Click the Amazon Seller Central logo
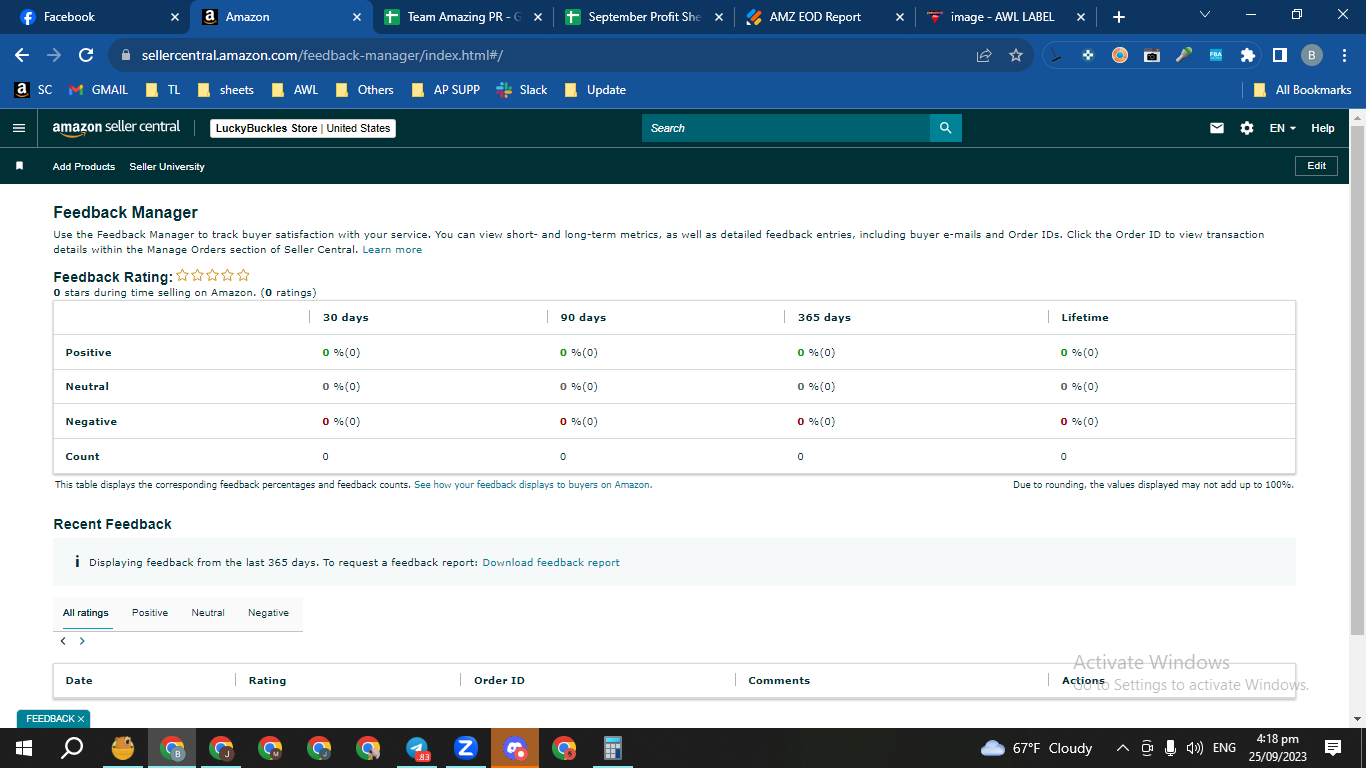Viewport: 1366px width, 768px height. (x=117, y=128)
